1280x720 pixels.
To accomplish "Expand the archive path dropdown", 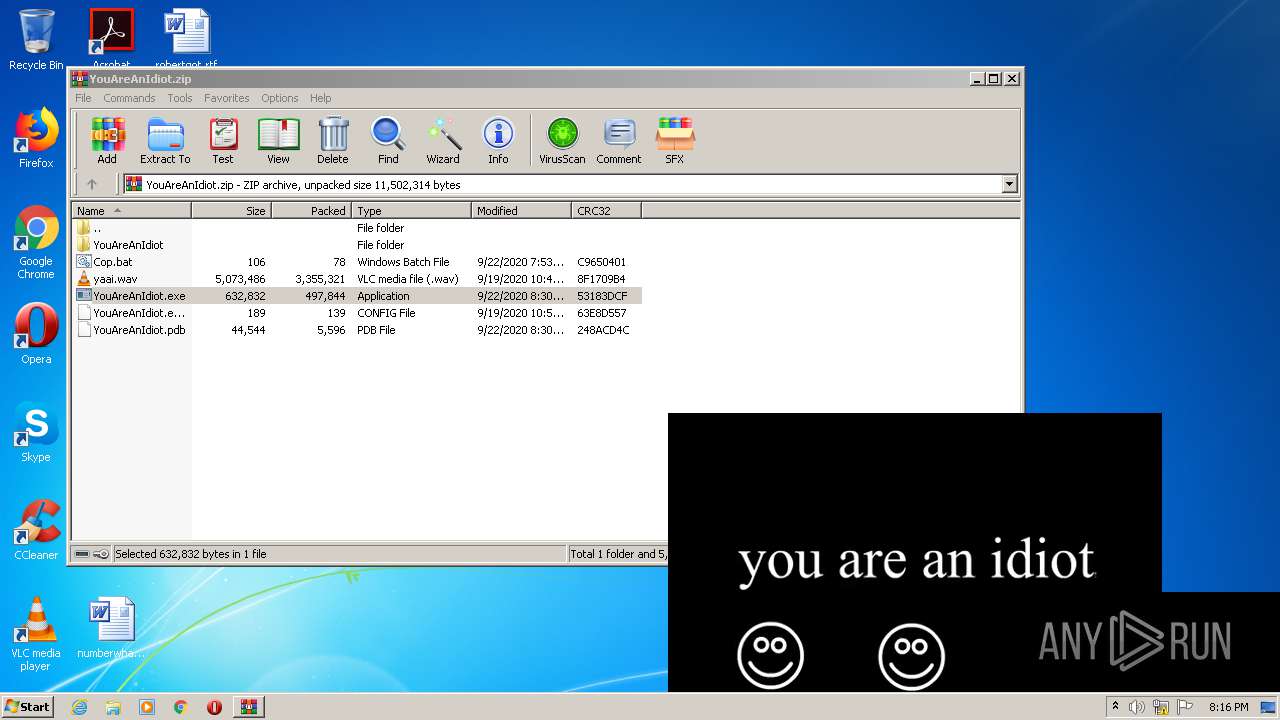I will coord(1009,184).
